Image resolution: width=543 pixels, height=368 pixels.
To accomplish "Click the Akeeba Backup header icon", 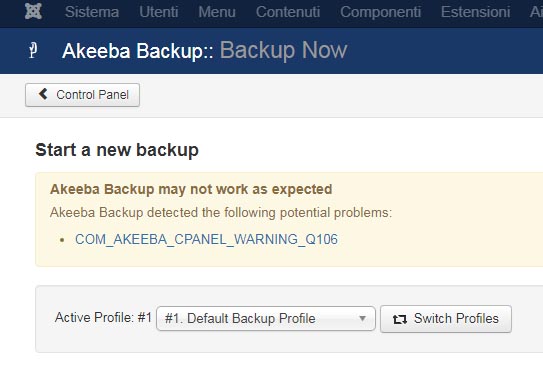I will click(33, 50).
